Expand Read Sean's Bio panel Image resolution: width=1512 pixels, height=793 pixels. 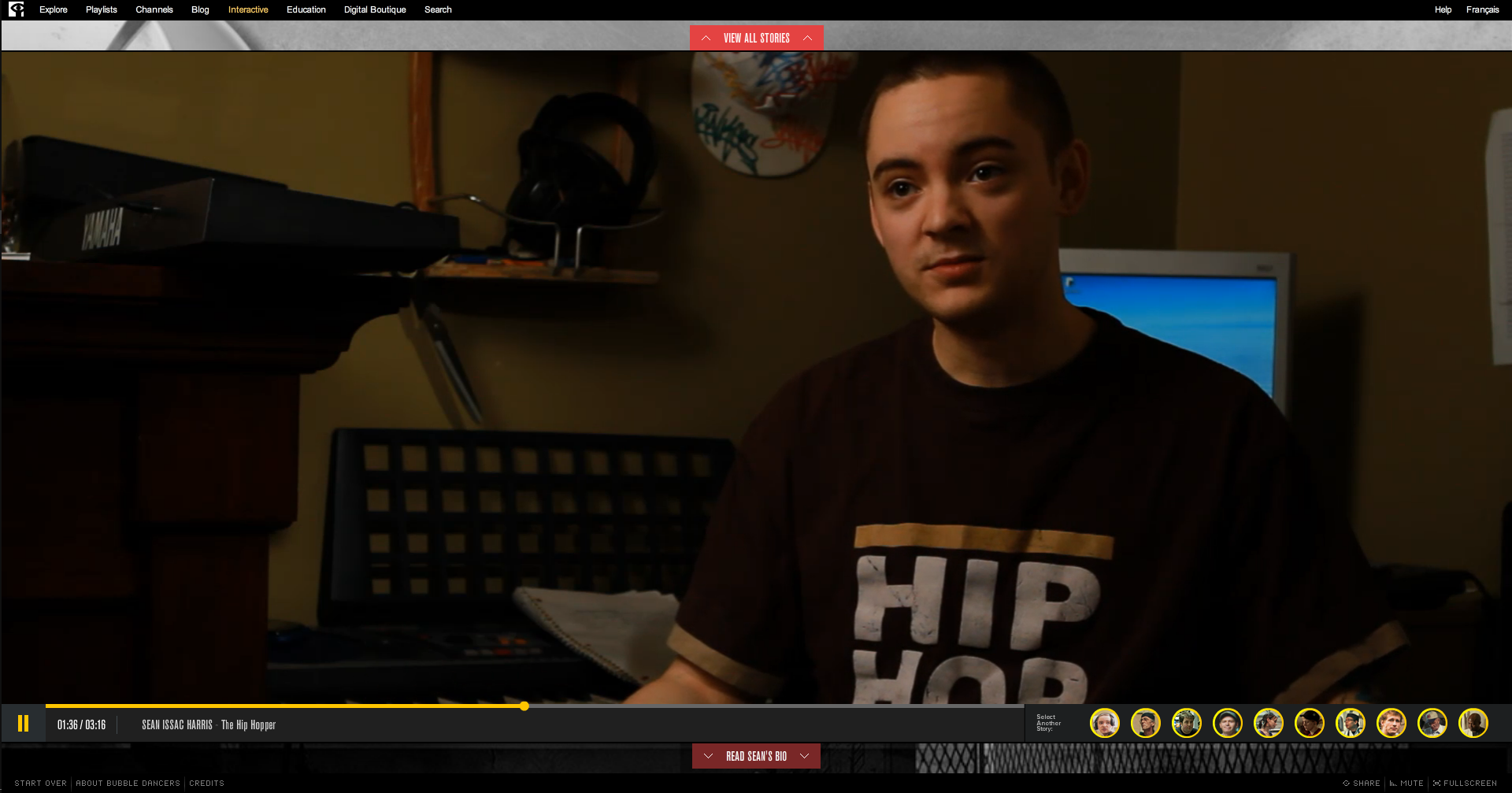tap(756, 756)
